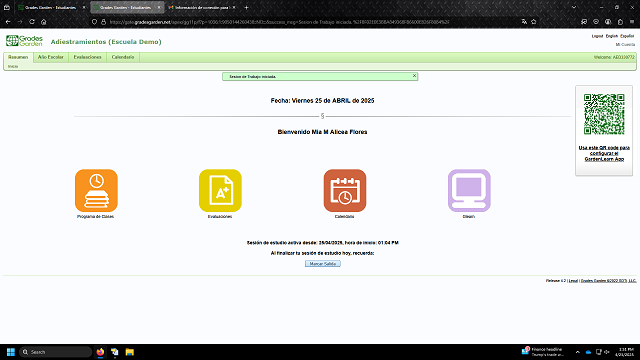640x360 pixels.
Task: Open the Finance headline news widget
Action: click(x=544, y=352)
